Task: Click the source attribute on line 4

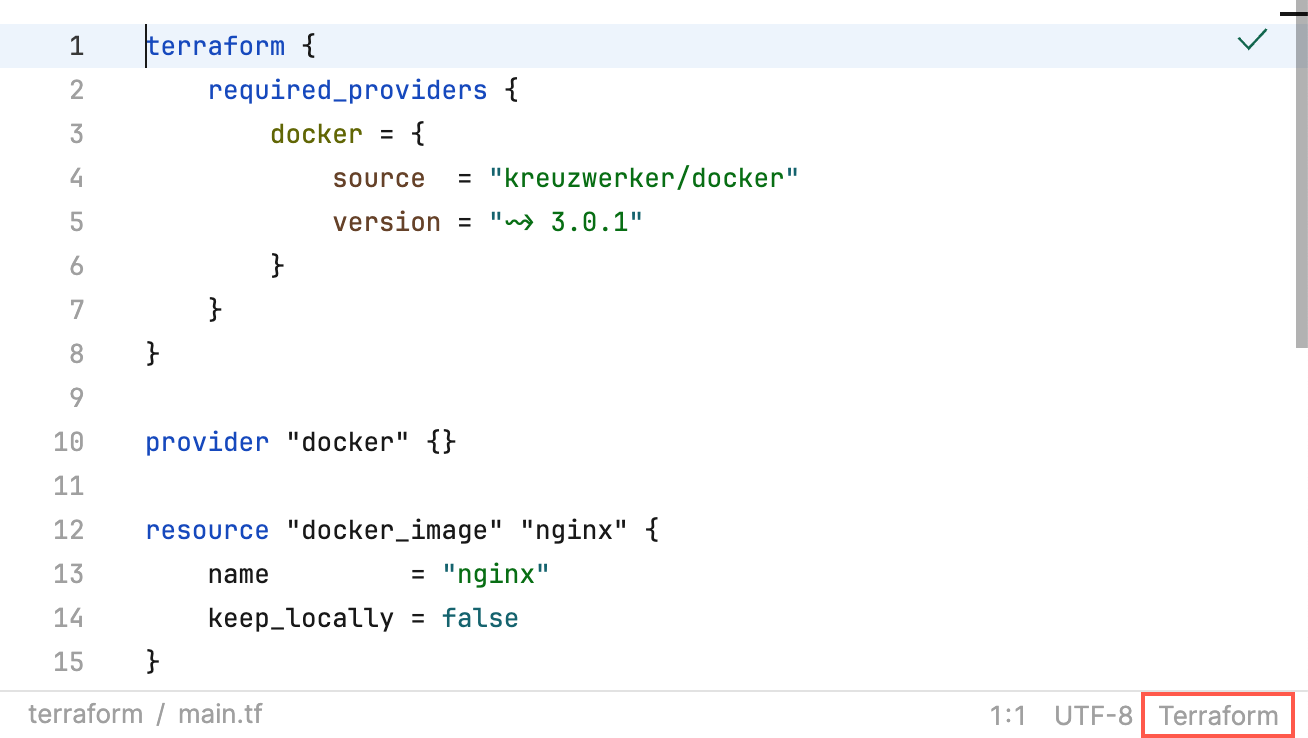Action: (379, 177)
